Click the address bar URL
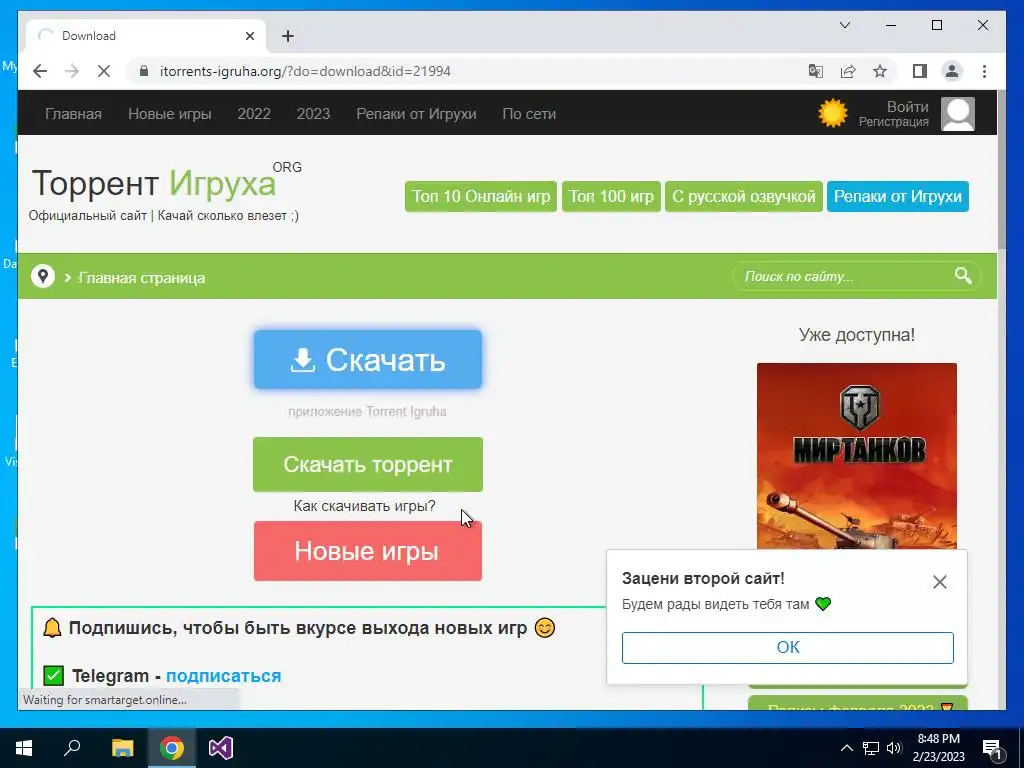 pos(305,71)
